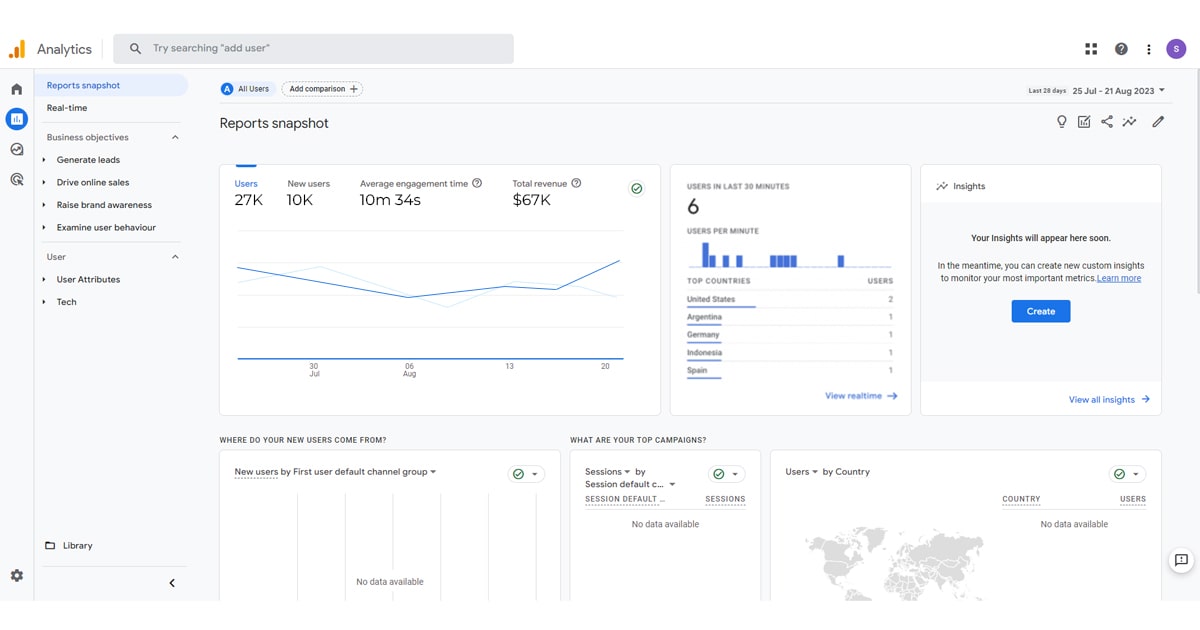Expand the Generate leads tree item
Screen dimensions: 1200x630
pyautogui.click(x=88, y=160)
